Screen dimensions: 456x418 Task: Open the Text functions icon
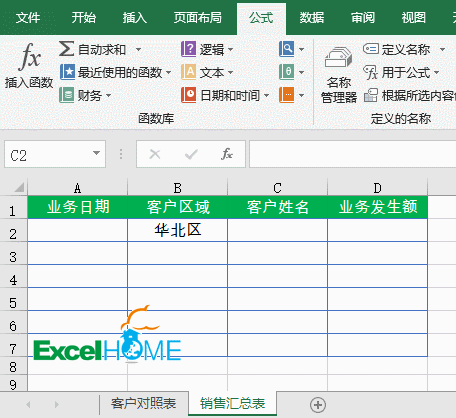(x=188, y=72)
